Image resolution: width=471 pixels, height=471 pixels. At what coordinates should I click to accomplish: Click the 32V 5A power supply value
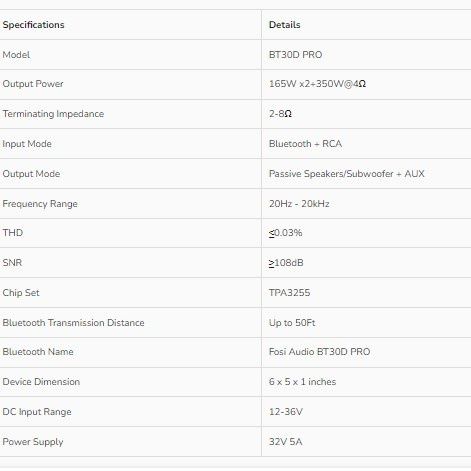pos(285,442)
